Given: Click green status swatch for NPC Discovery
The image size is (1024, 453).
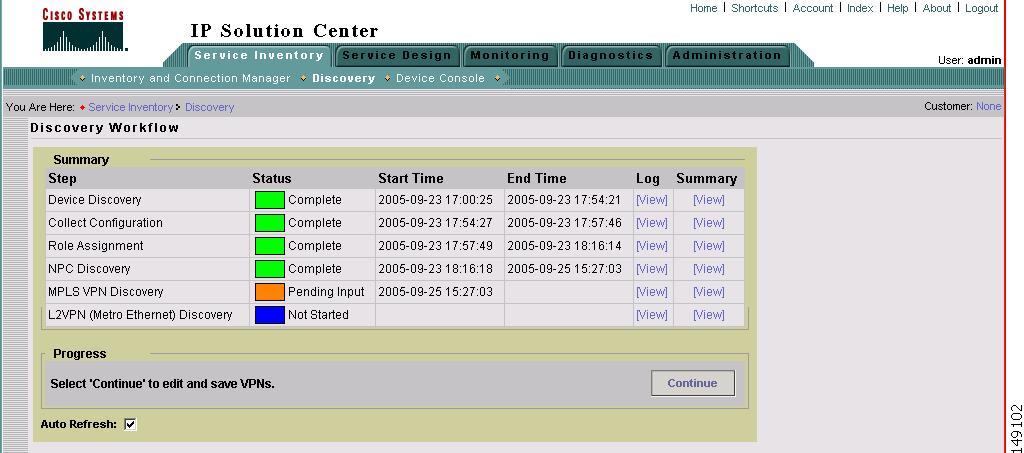Looking at the screenshot, I should tap(270, 269).
